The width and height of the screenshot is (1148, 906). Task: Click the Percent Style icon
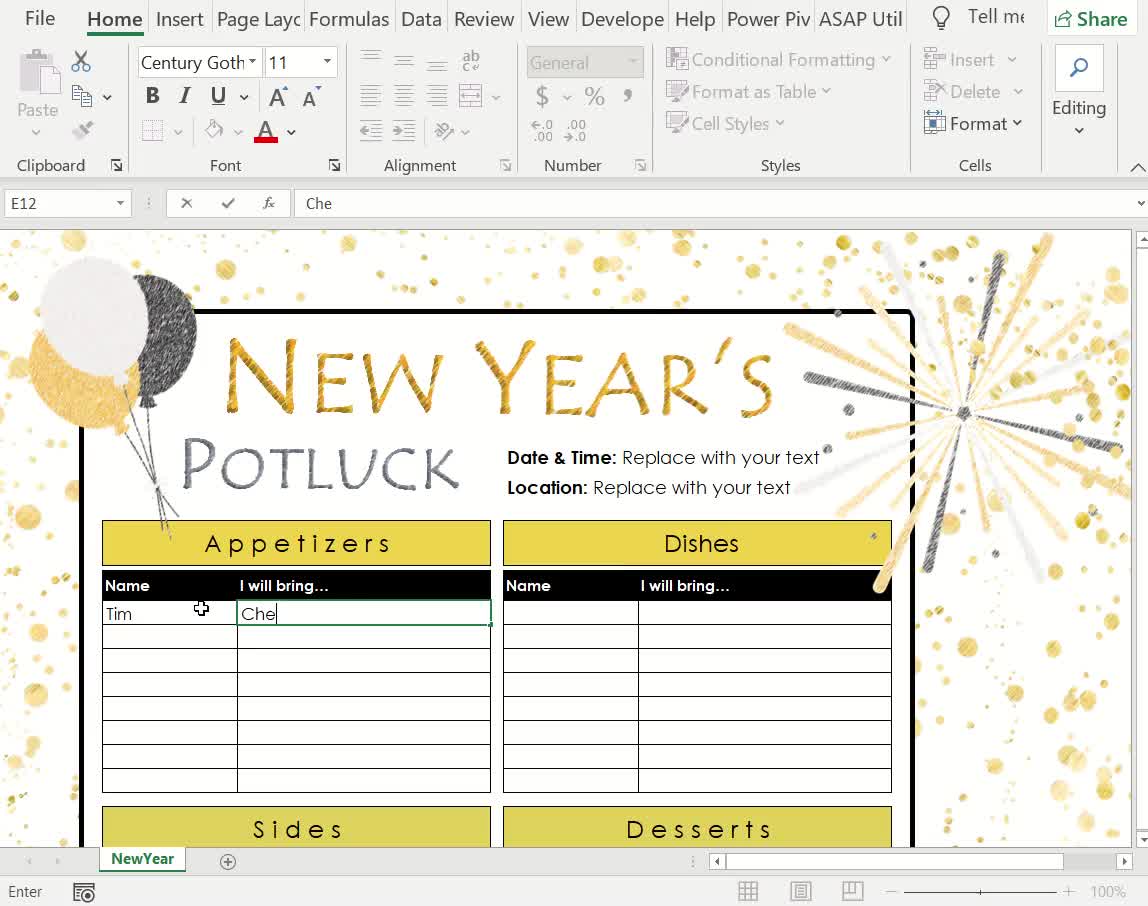click(x=594, y=97)
